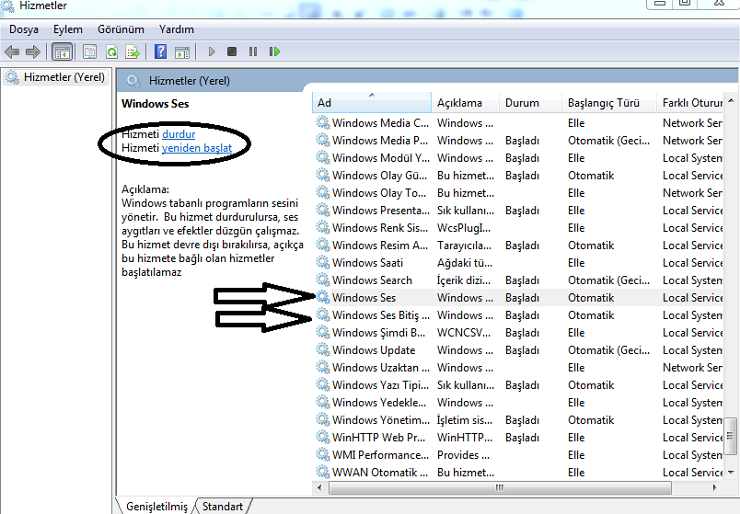Click the vertical scrollbar up arrow
Image resolution: width=740 pixels, height=514 pixels.
[731, 100]
